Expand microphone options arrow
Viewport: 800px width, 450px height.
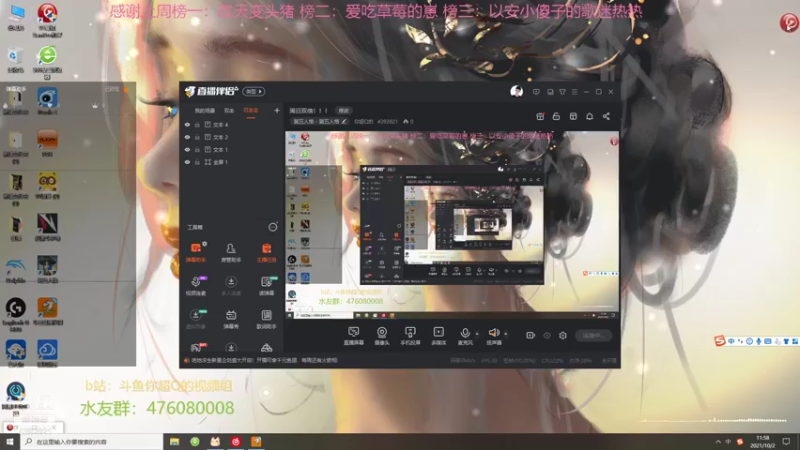coord(477,334)
